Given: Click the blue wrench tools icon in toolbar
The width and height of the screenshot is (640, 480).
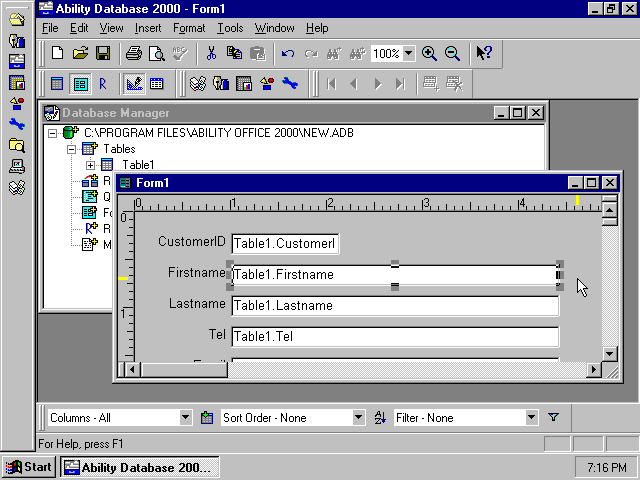Looking at the screenshot, I should click(290, 84).
